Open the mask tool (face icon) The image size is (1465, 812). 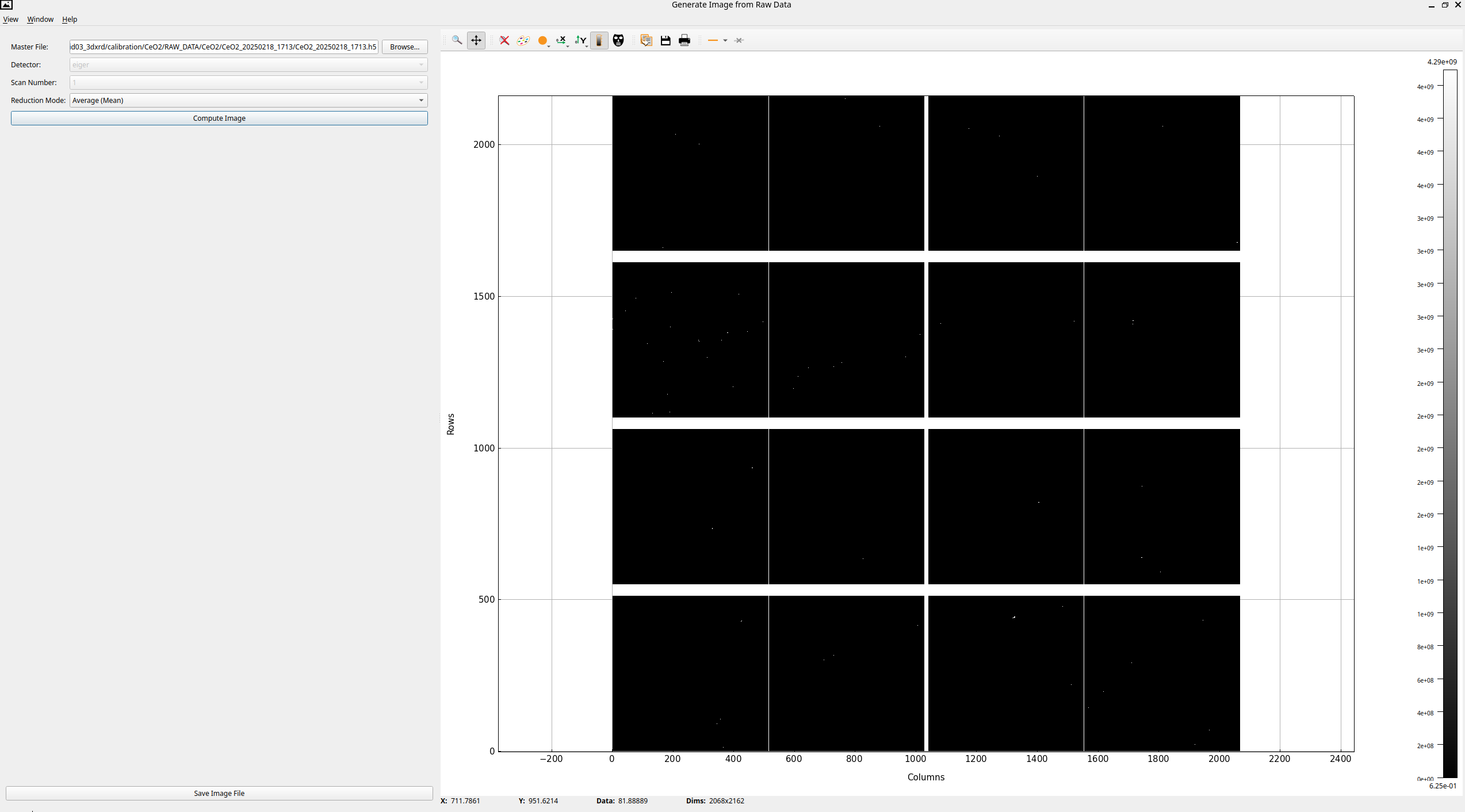click(618, 40)
